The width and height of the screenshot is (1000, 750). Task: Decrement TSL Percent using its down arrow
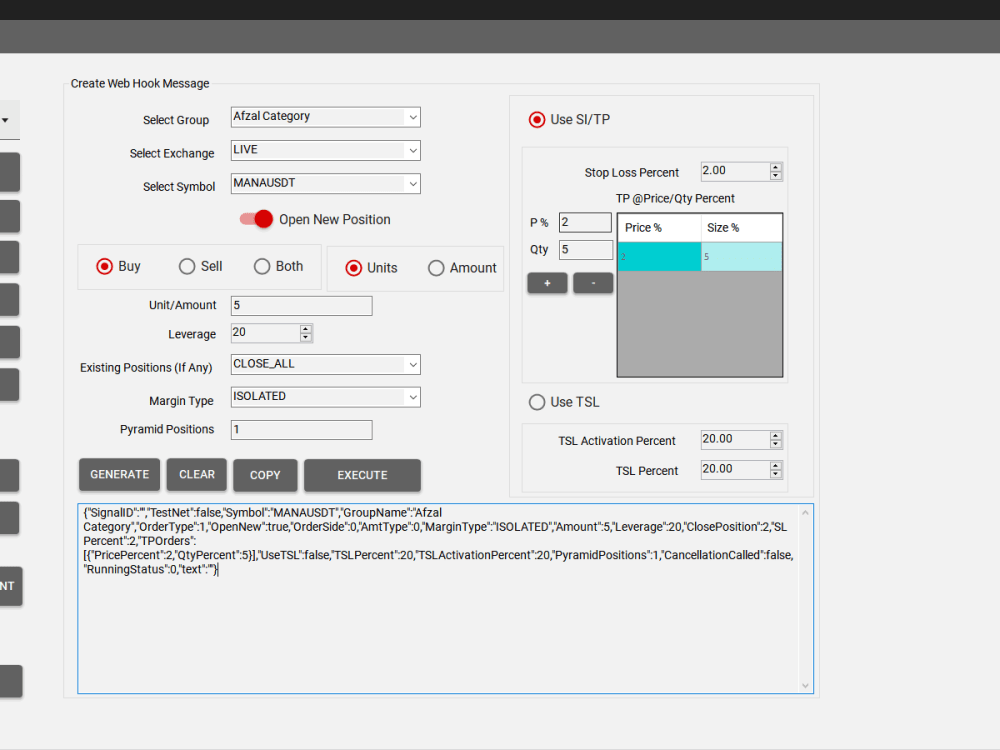coord(776,473)
